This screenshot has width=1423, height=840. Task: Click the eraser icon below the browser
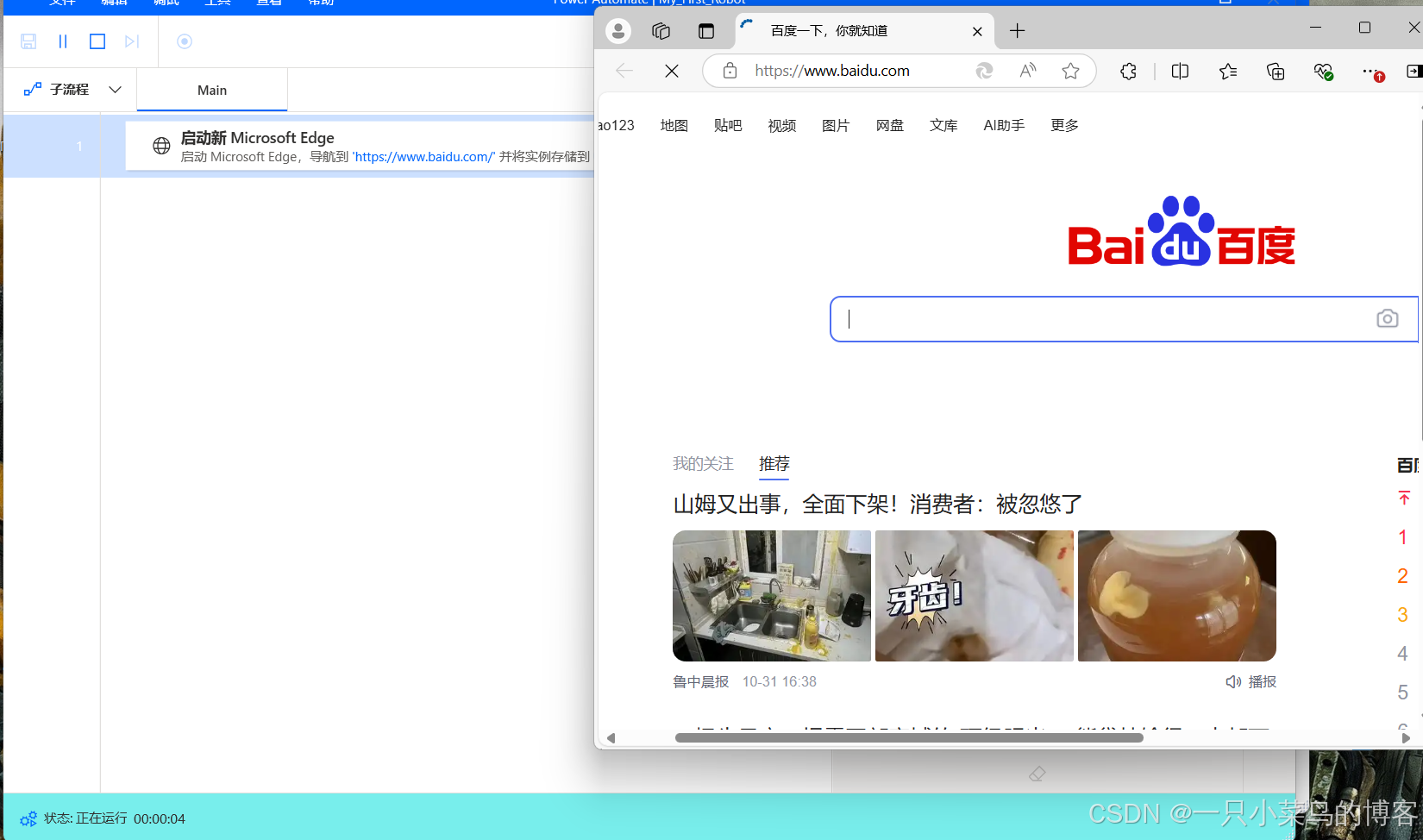point(1037,774)
